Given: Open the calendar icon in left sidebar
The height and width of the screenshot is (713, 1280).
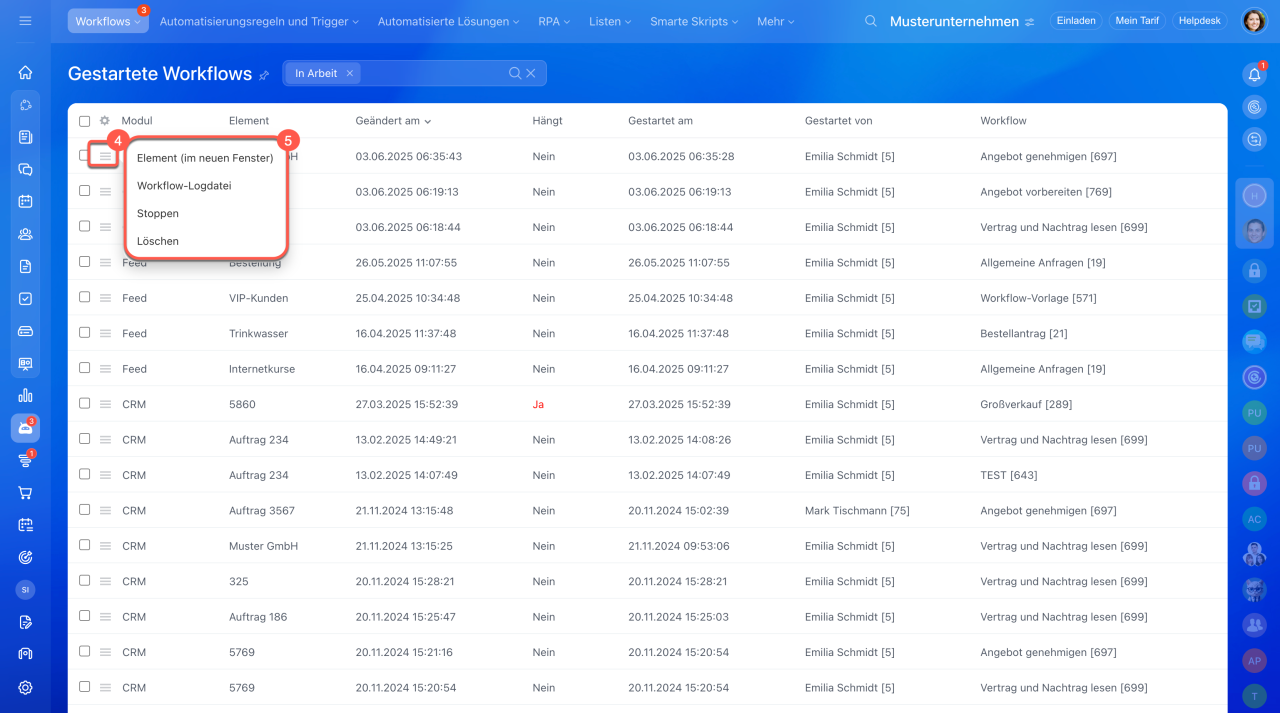Looking at the screenshot, I should 25,201.
